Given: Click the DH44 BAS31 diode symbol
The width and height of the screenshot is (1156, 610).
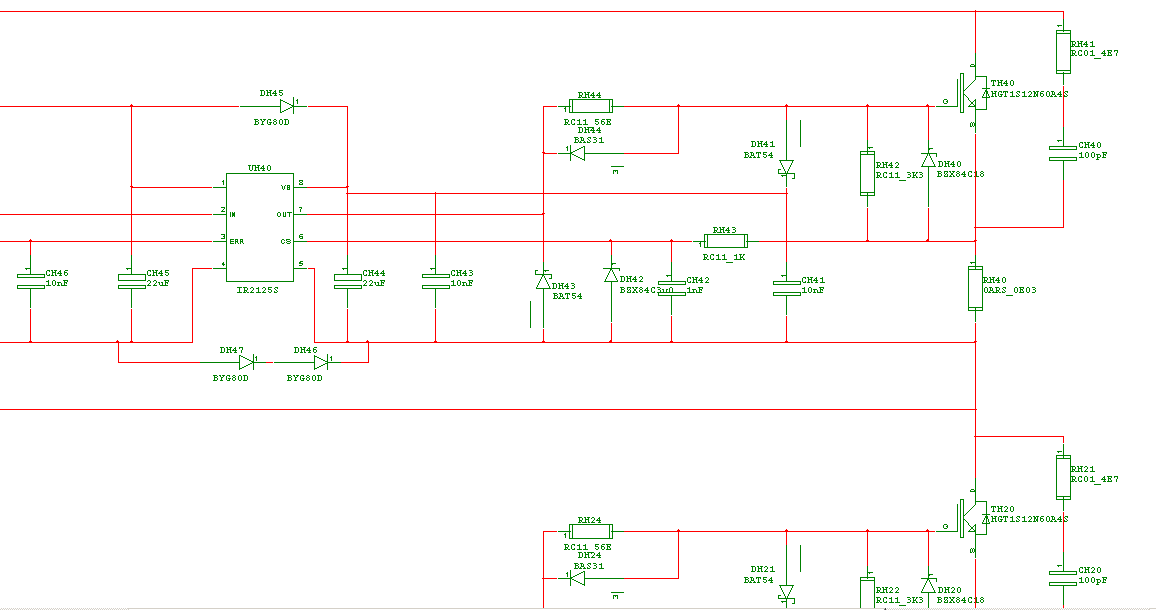Looking at the screenshot, I should (577, 153).
